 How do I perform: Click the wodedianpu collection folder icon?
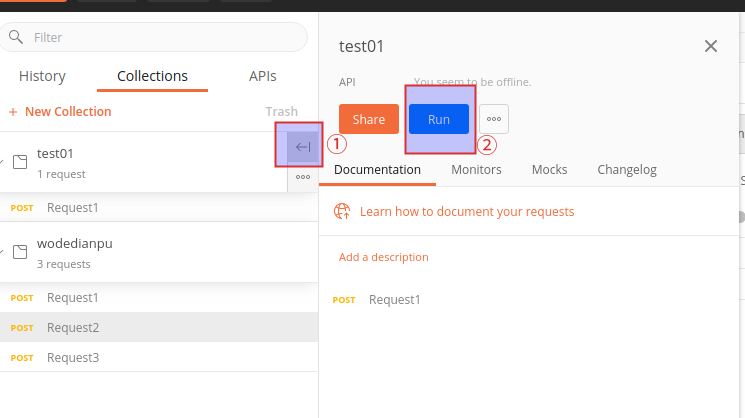pyautogui.click(x=20, y=252)
